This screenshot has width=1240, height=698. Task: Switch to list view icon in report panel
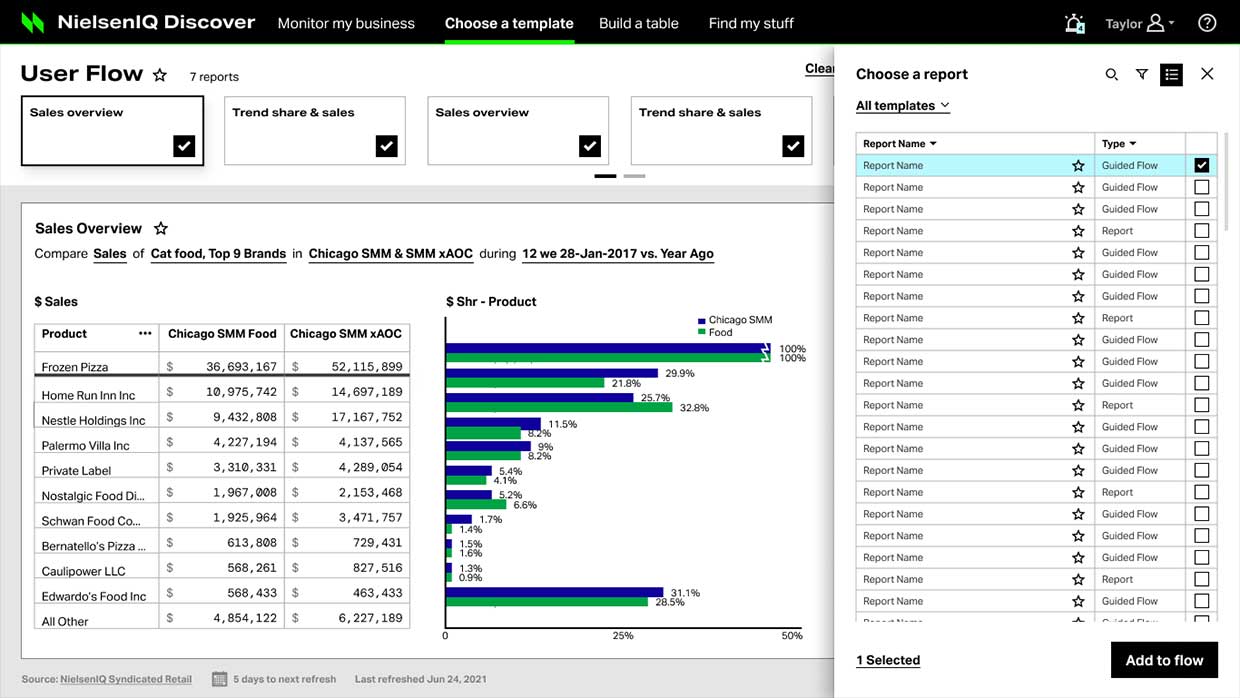[1172, 74]
